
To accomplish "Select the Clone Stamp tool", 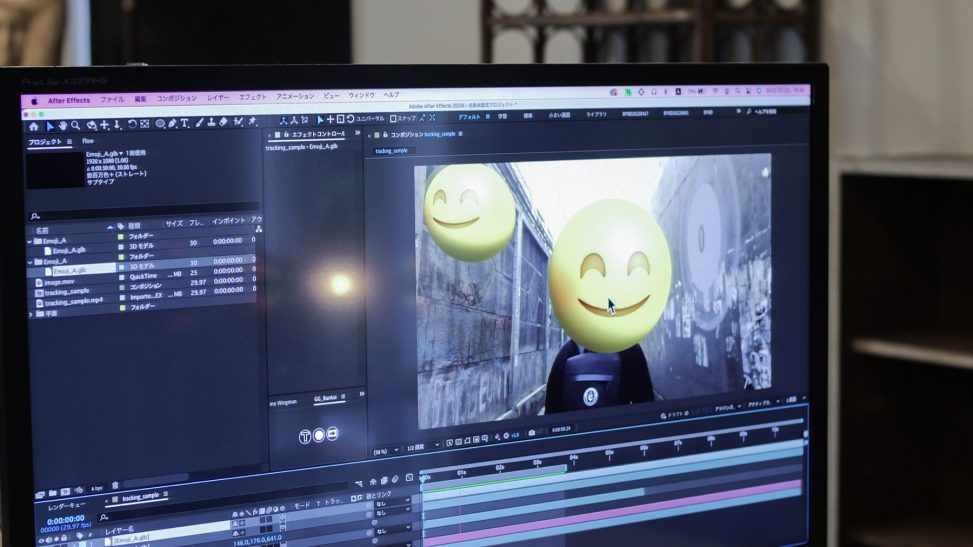I will pyautogui.click(x=211, y=122).
